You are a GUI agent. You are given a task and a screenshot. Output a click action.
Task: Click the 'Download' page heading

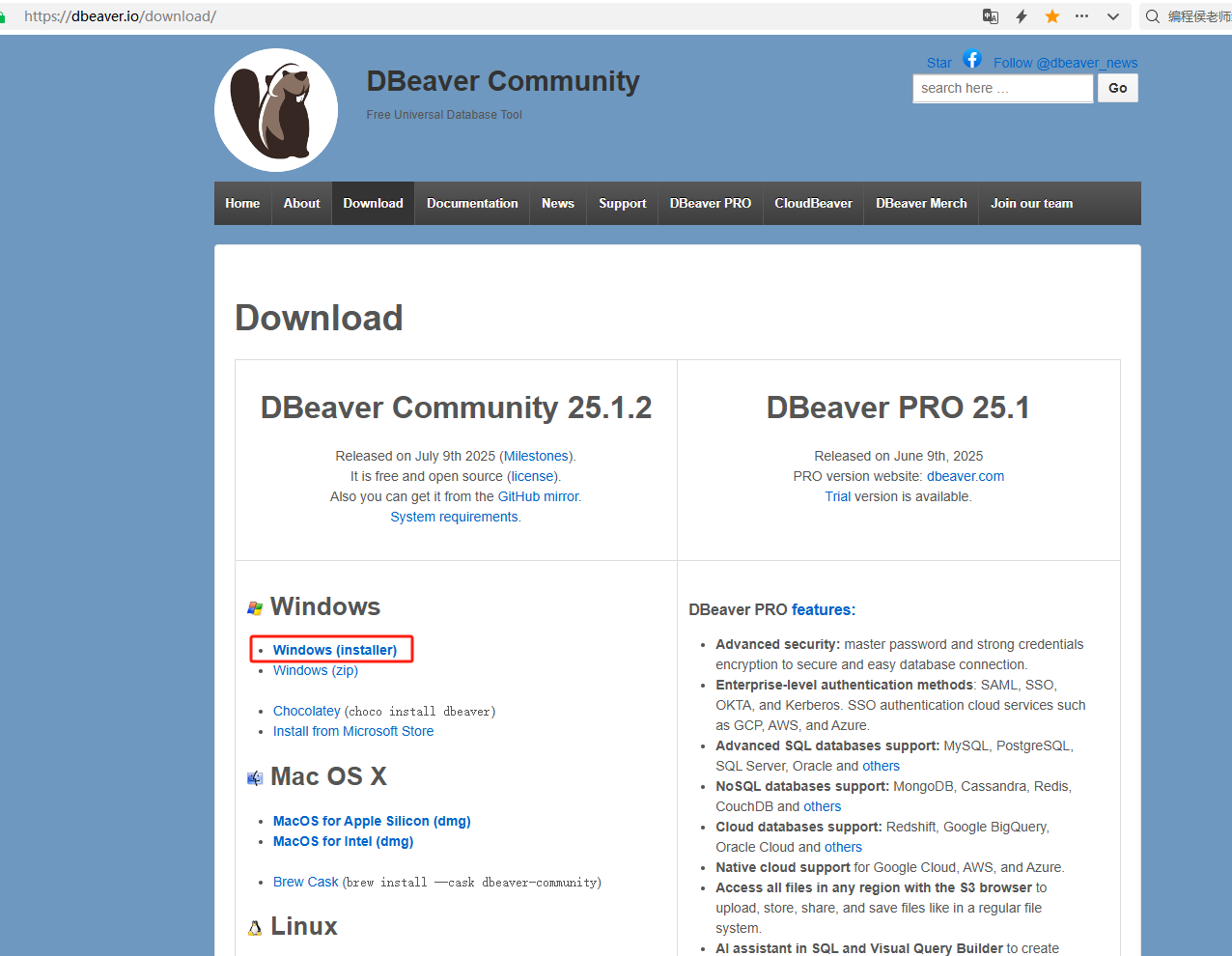click(x=319, y=318)
